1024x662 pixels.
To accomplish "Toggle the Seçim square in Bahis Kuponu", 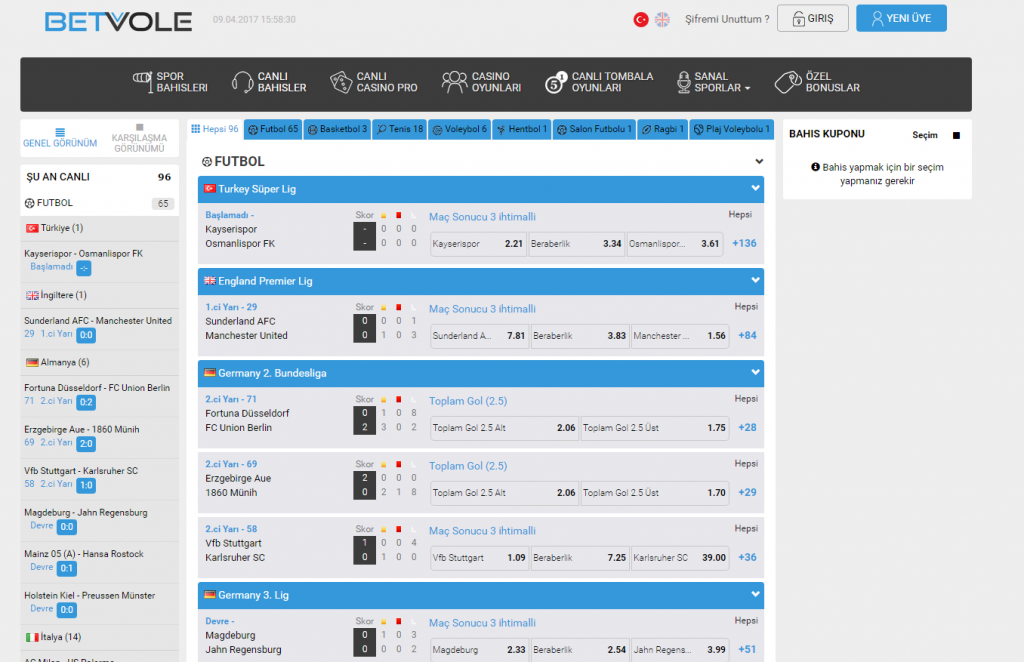I will [x=956, y=135].
